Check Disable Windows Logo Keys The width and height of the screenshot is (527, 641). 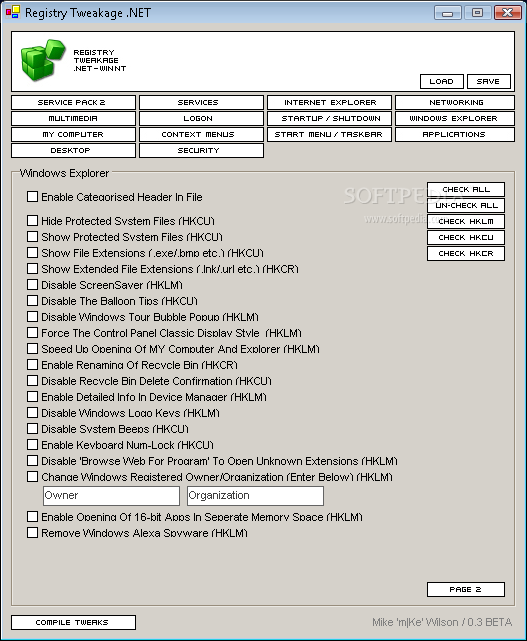[32, 412]
